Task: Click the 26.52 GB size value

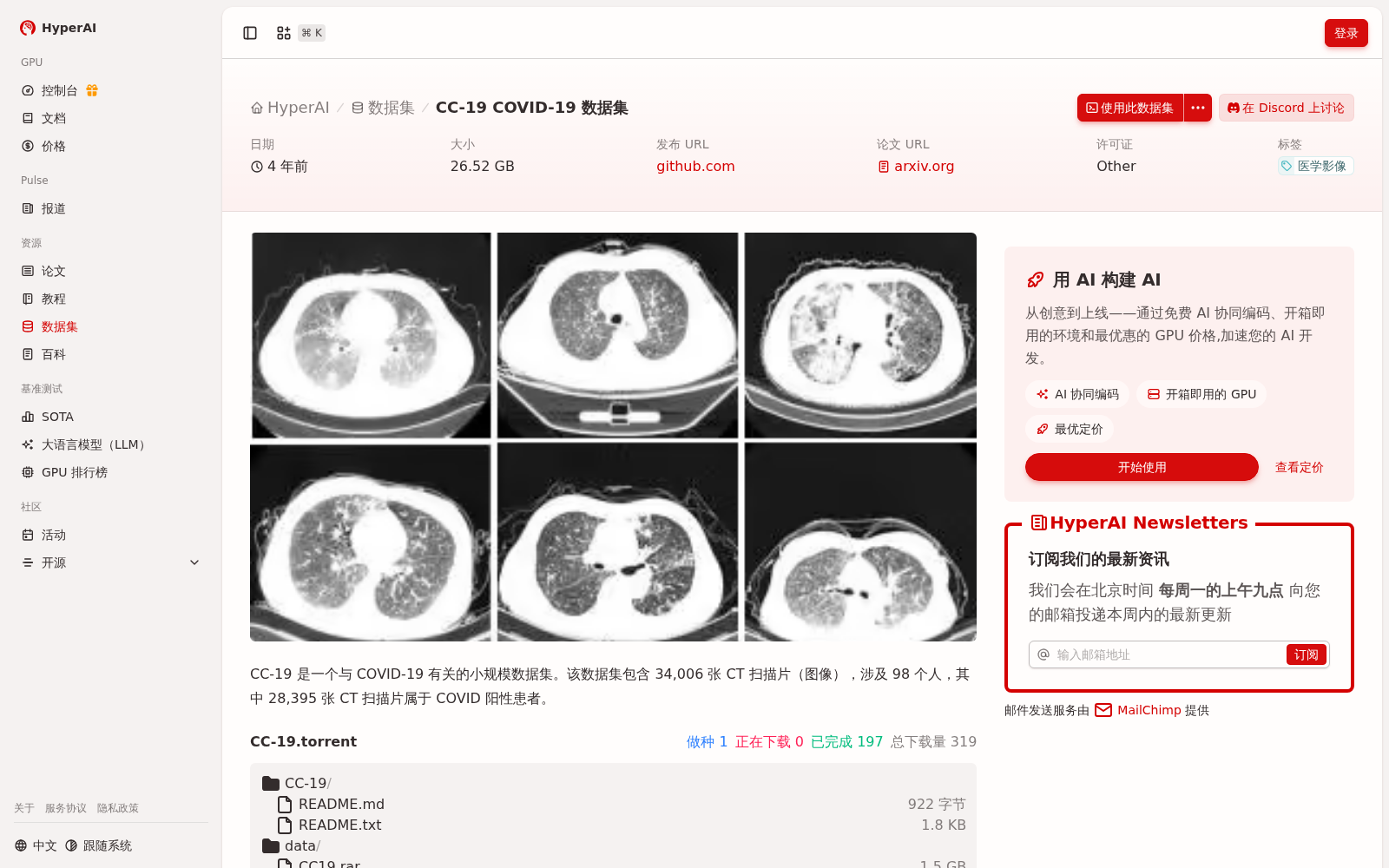Action: click(483, 166)
